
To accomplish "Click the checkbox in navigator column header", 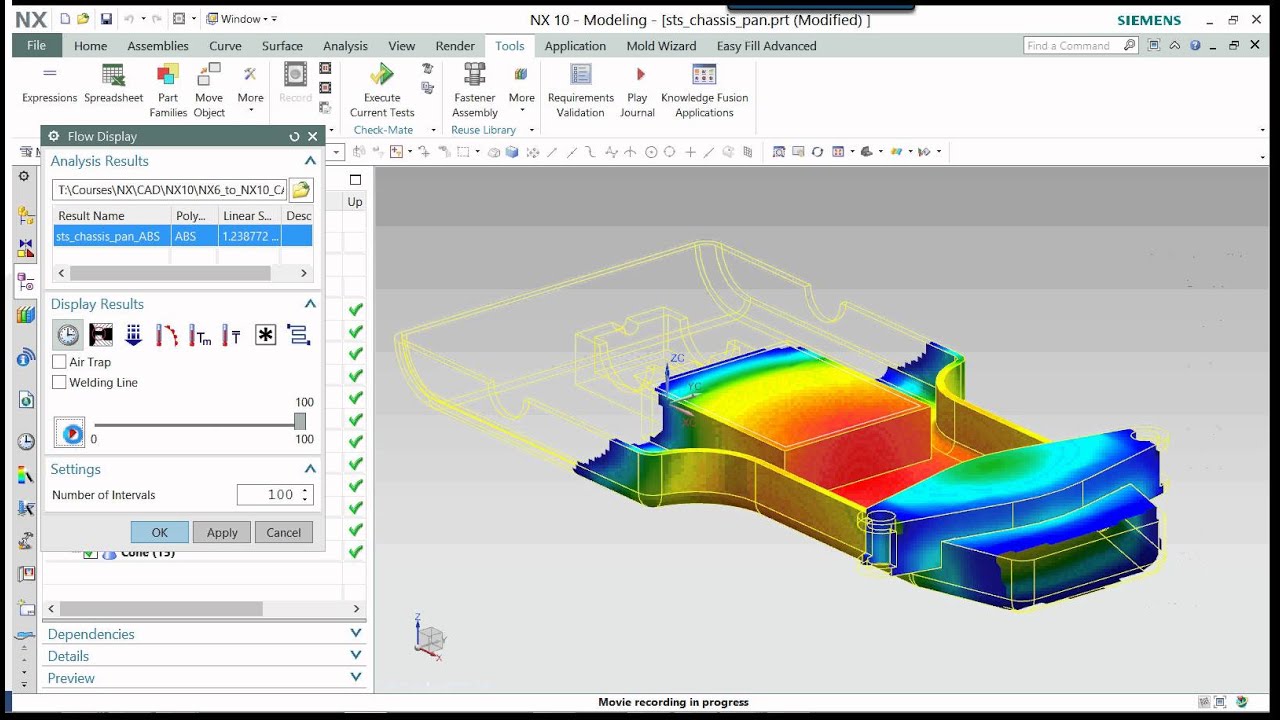I will (x=355, y=180).
